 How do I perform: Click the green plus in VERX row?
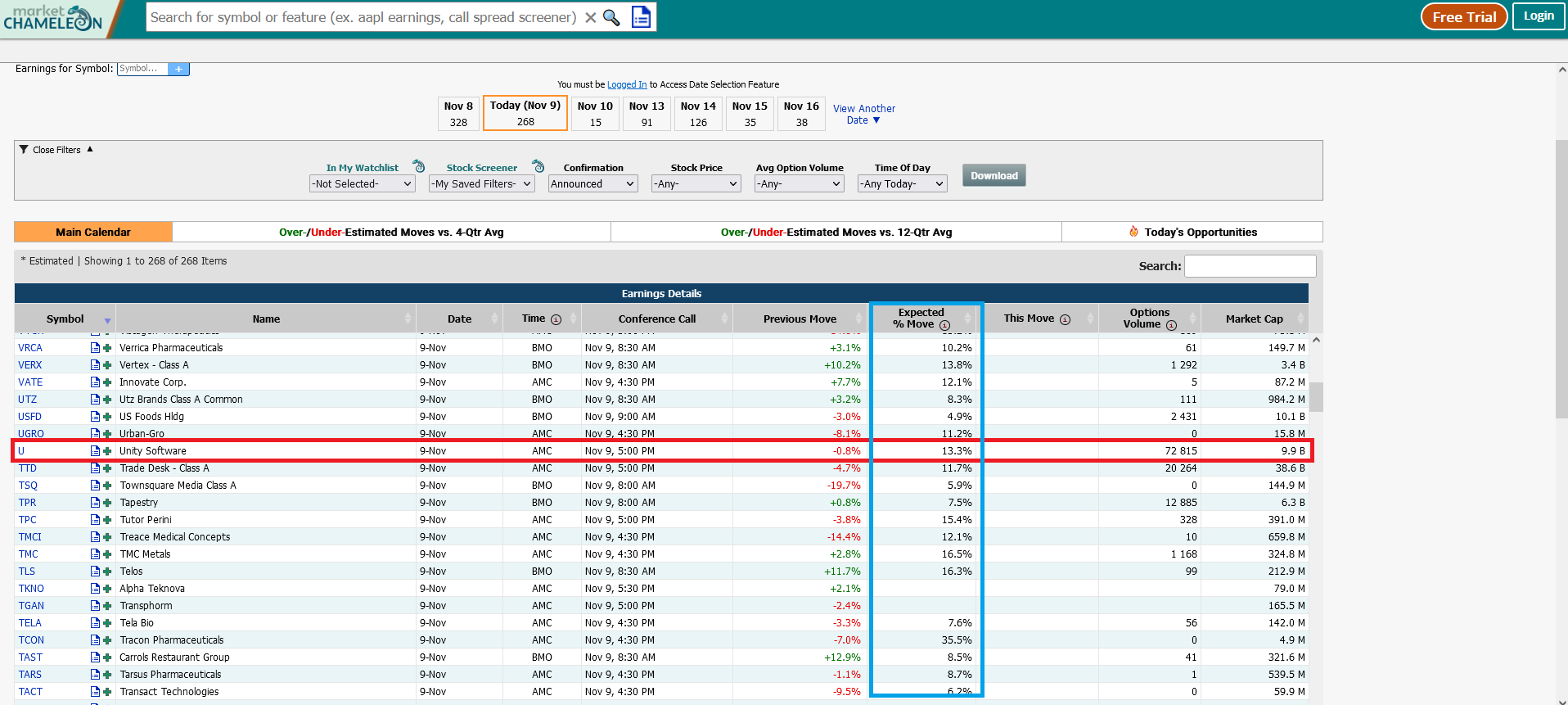click(x=107, y=365)
